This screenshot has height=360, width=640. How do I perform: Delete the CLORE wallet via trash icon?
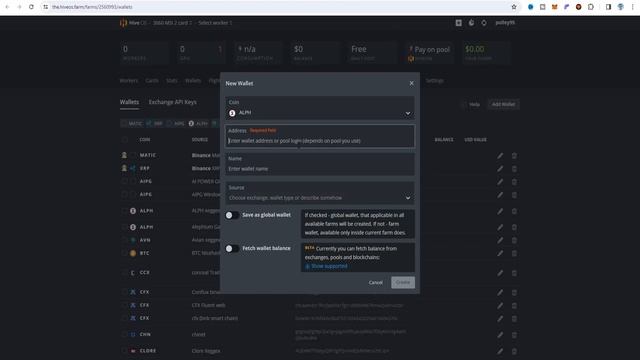(514, 351)
